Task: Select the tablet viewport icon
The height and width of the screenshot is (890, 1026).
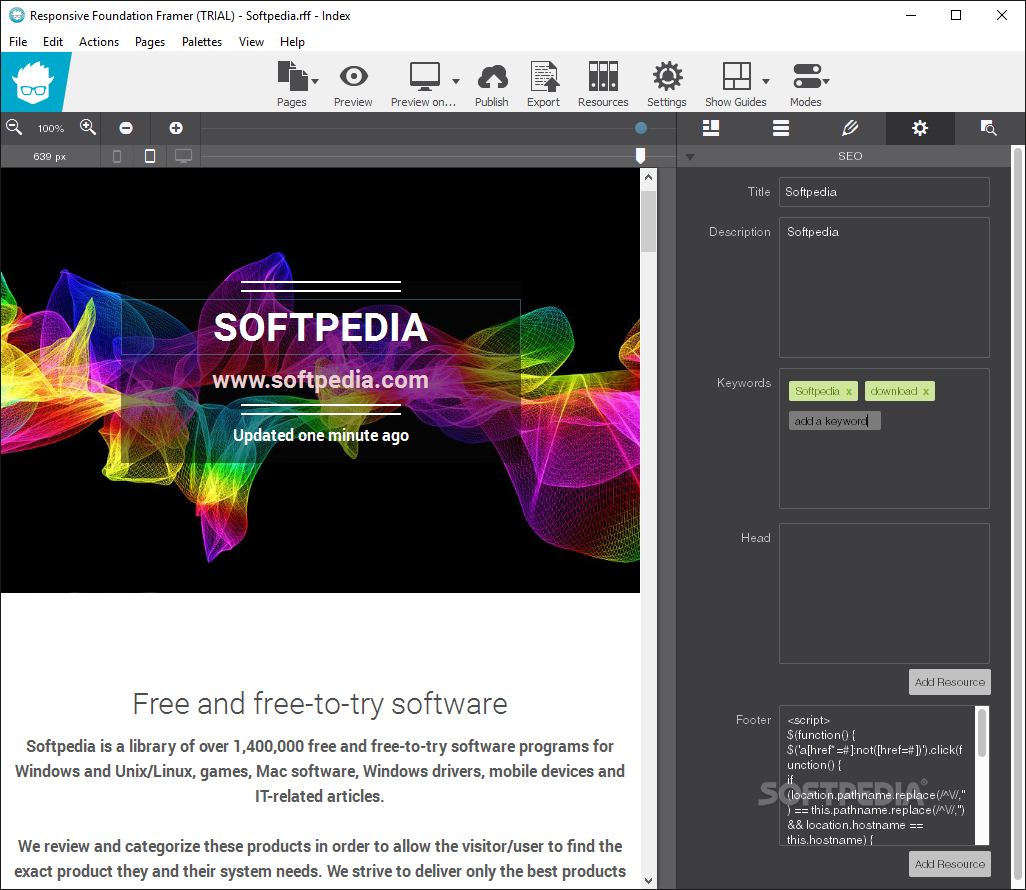Action: tap(150, 156)
